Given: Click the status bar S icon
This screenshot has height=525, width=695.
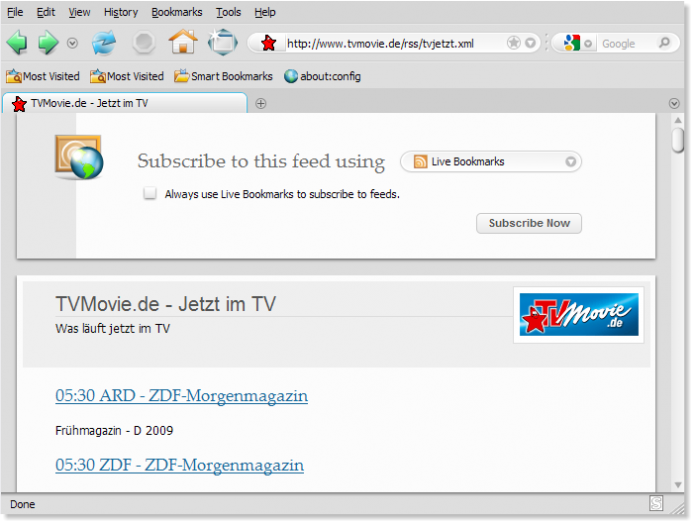Looking at the screenshot, I should coord(656,503).
